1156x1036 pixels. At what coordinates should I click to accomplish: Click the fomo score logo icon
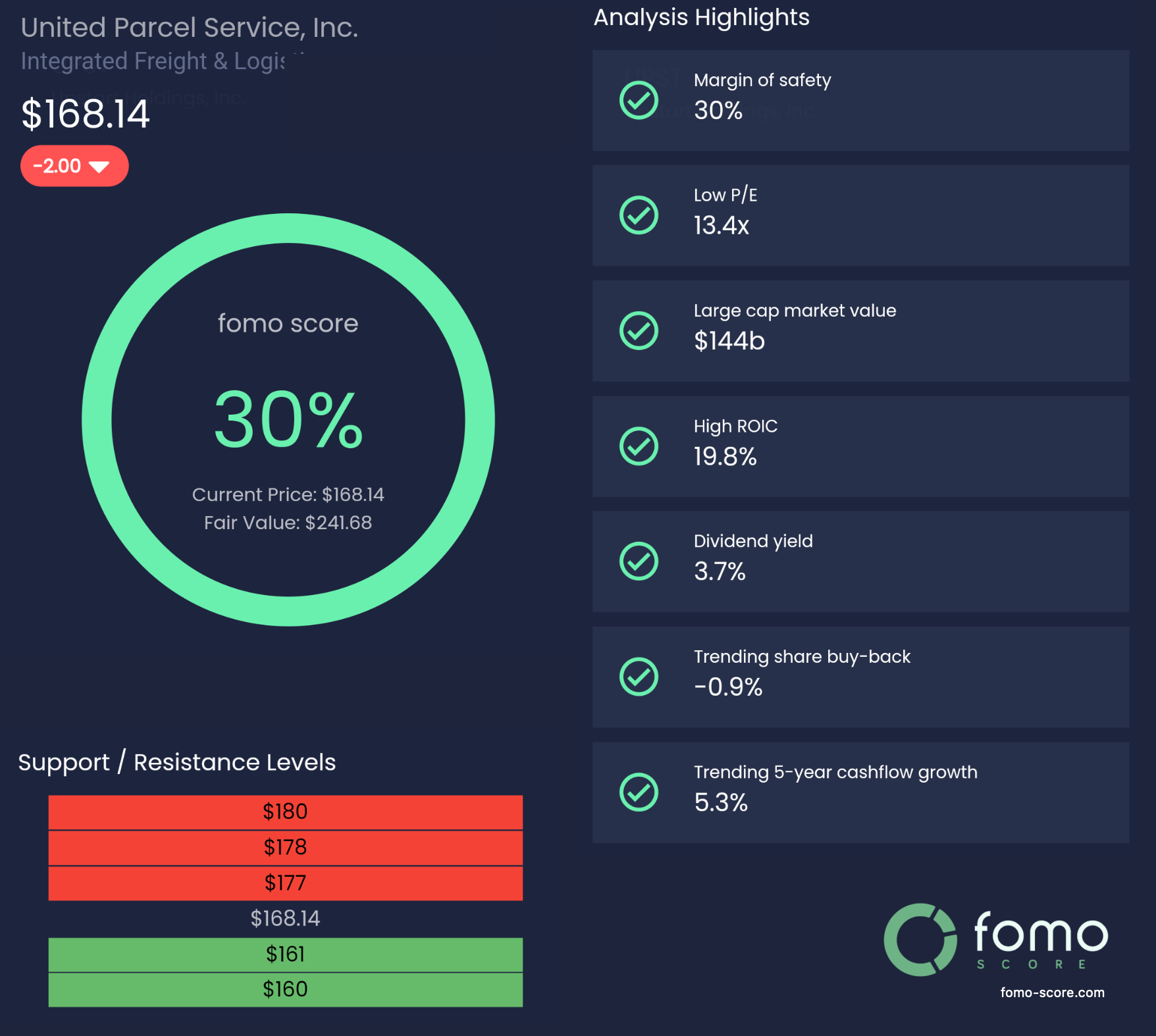coord(920,939)
